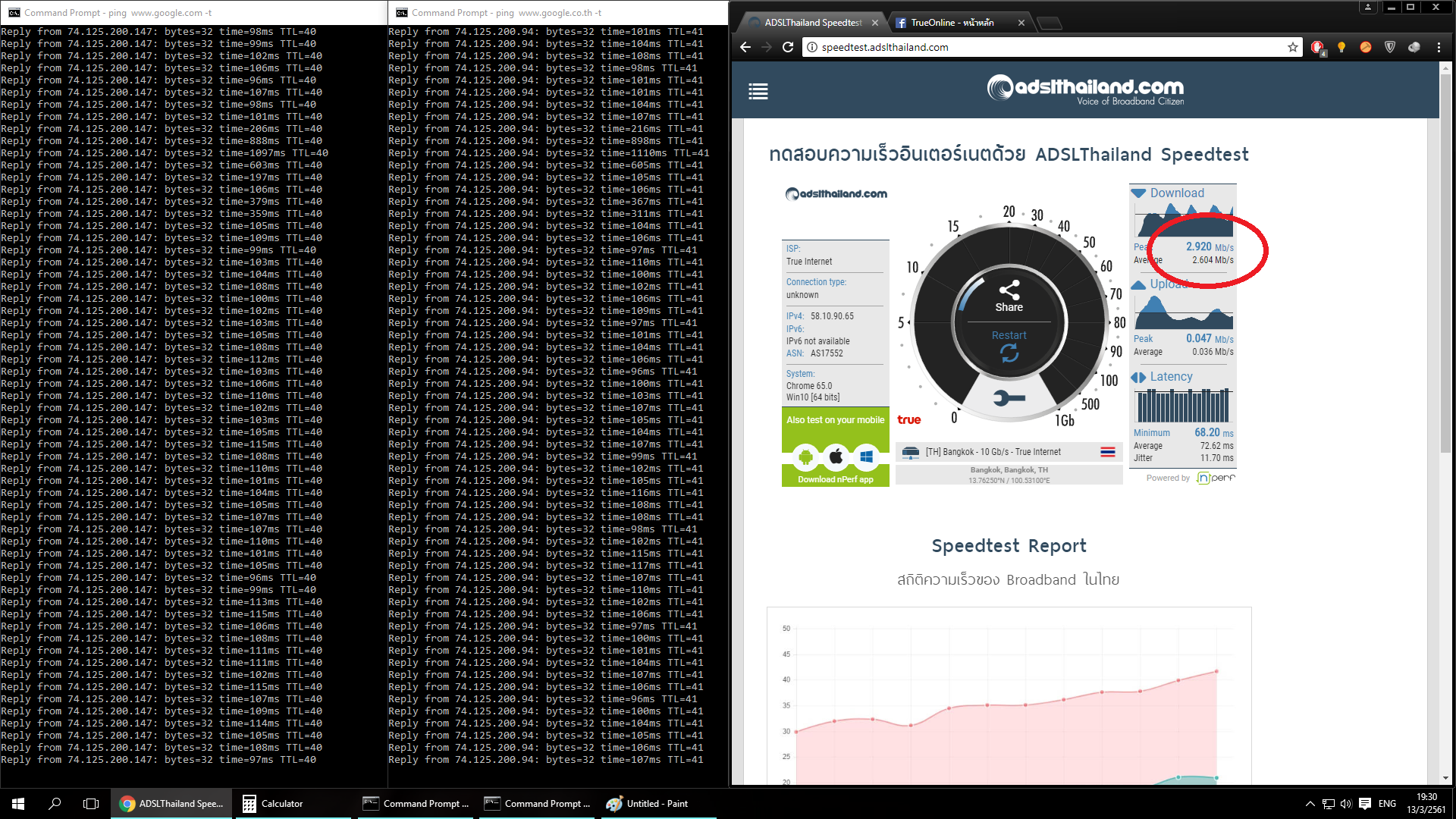Click the Download section heading
Image resolution: width=1456 pixels, height=819 pixels.
coord(1176,193)
